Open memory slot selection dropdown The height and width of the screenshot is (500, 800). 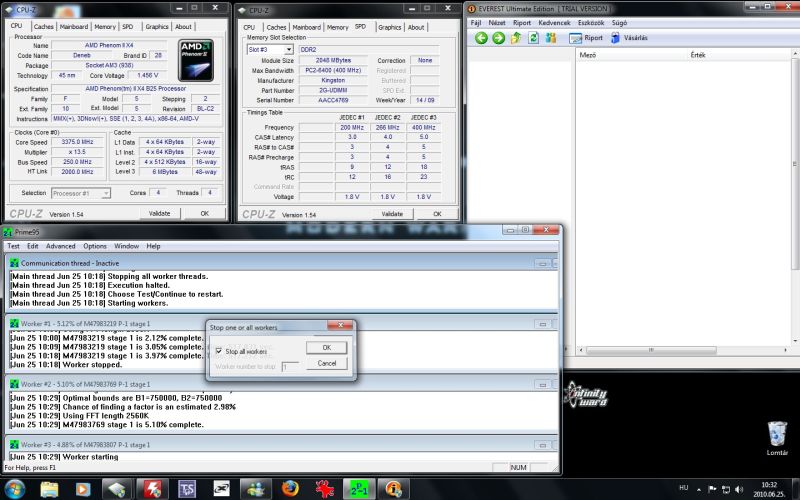[289, 49]
